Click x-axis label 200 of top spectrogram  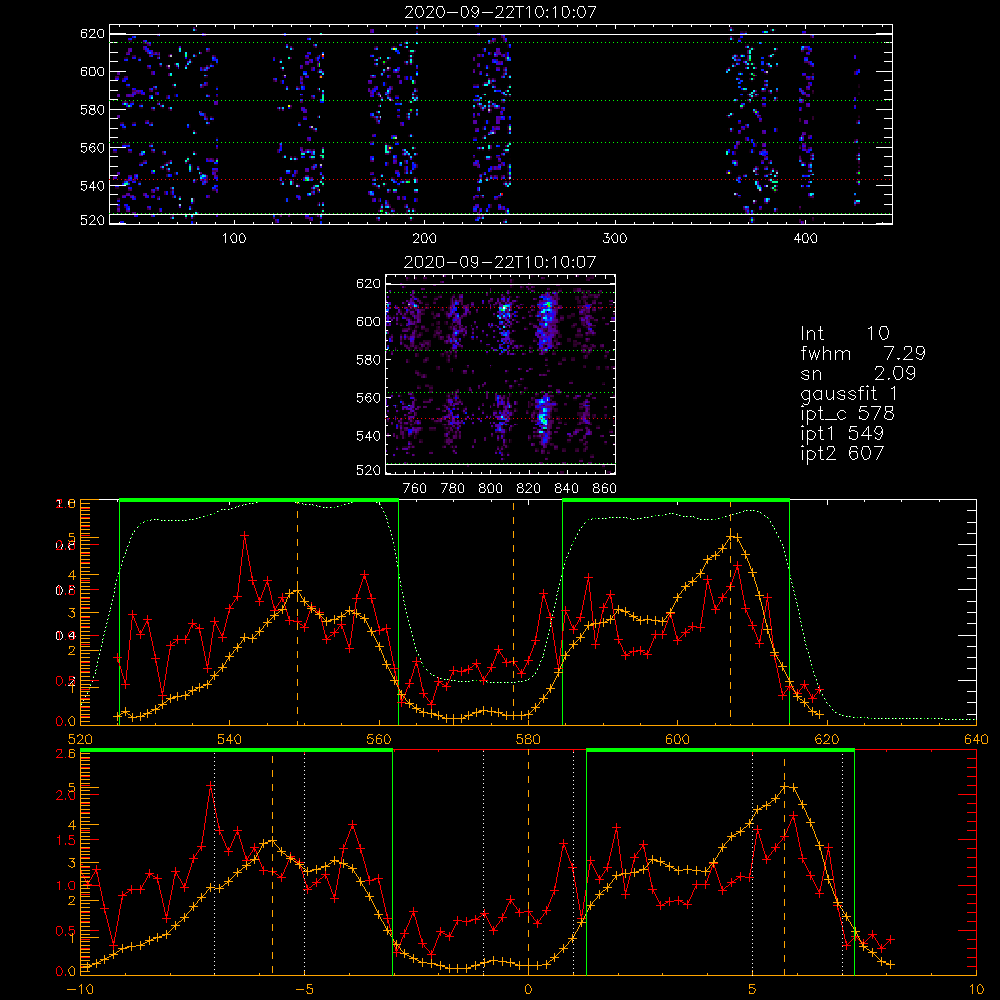pos(424,239)
